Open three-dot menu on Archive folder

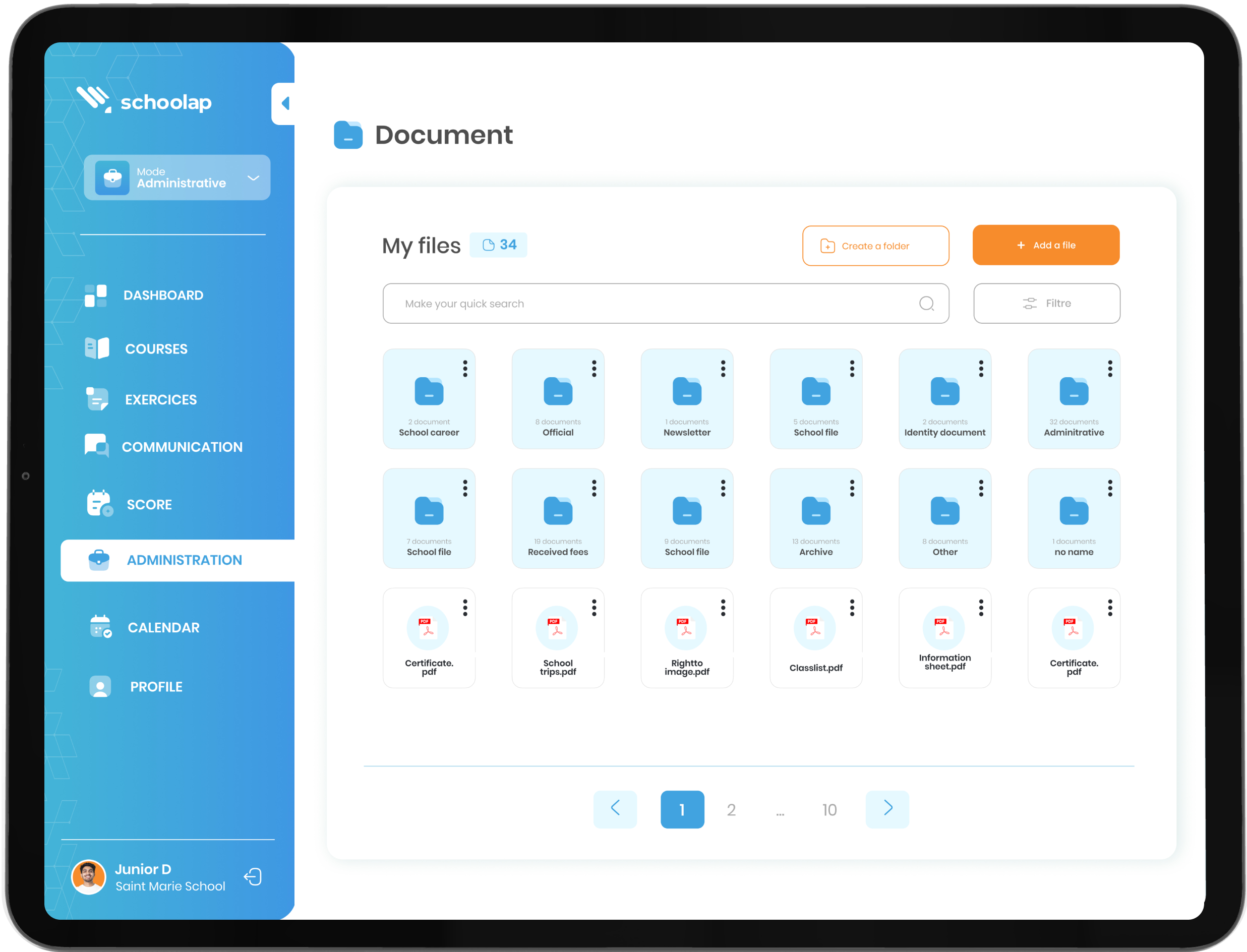pos(852,488)
